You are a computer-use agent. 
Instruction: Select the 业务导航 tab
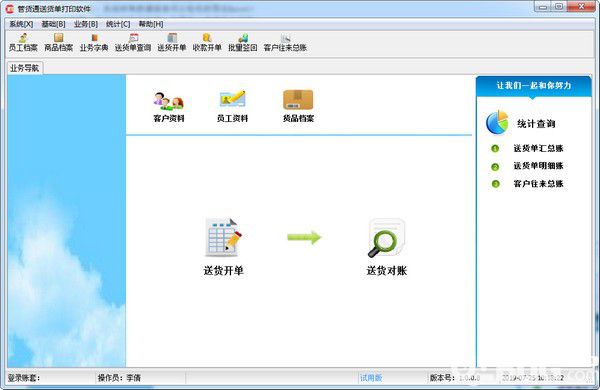(24, 68)
